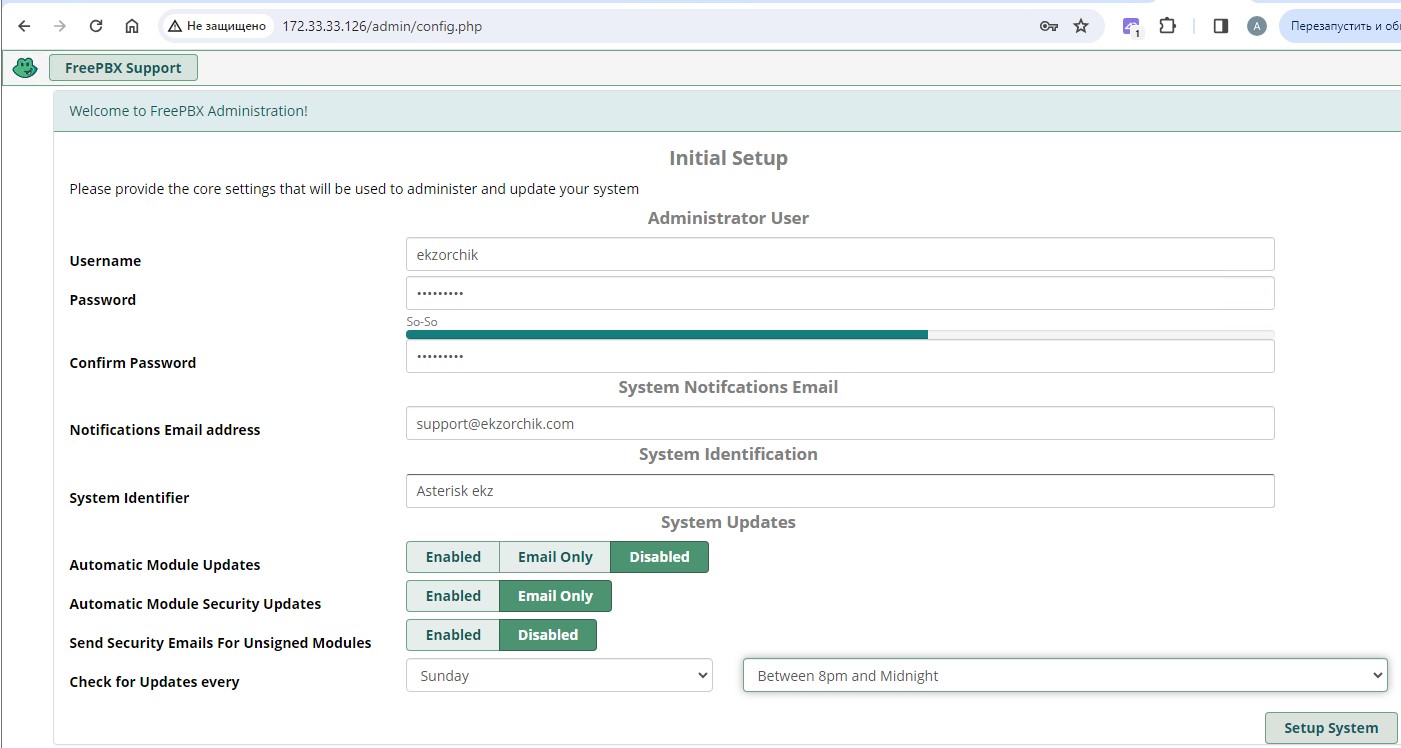Viewport: 1401px width, 748px height.
Task: Reload the page with refresh icon
Action: (96, 26)
